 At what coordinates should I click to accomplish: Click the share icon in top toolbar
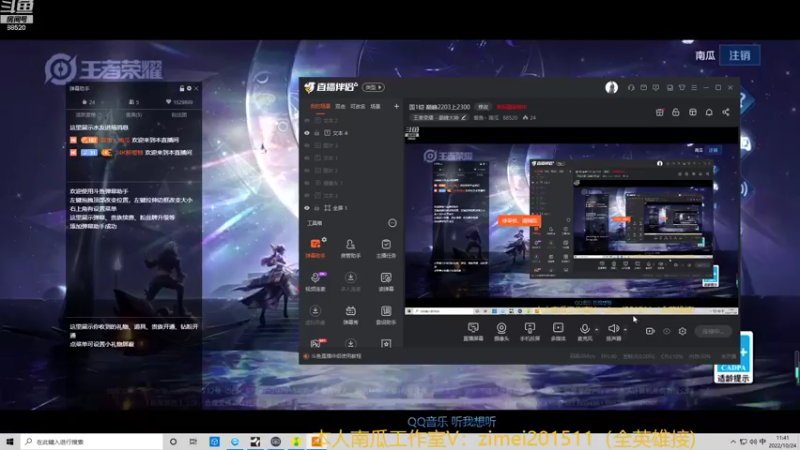click(x=726, y=112)
